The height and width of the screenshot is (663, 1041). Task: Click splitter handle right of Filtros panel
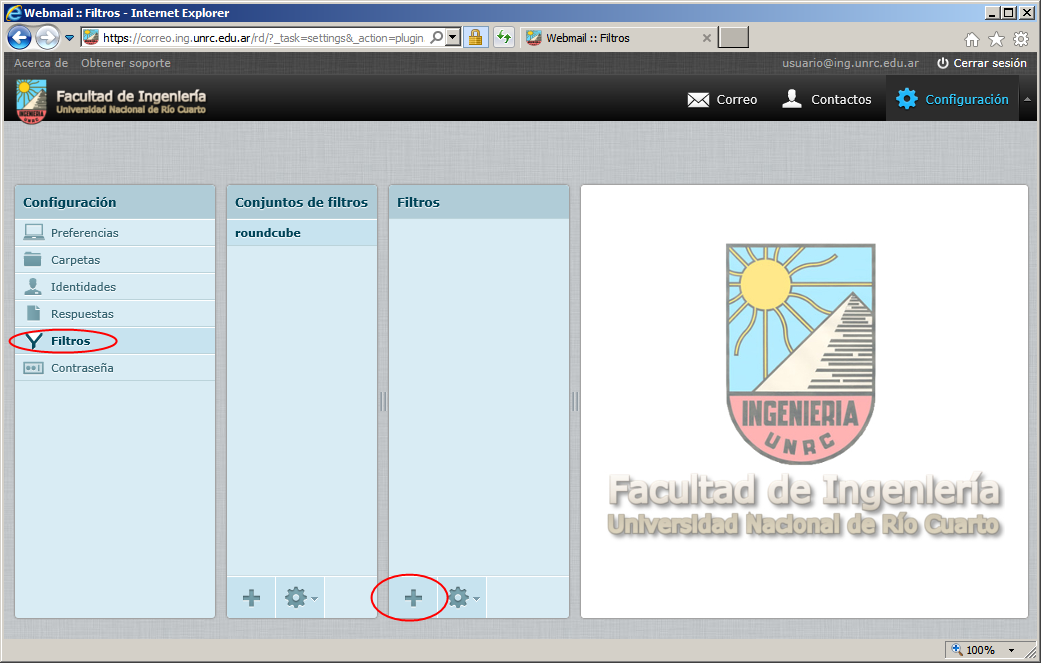(575, 402)
